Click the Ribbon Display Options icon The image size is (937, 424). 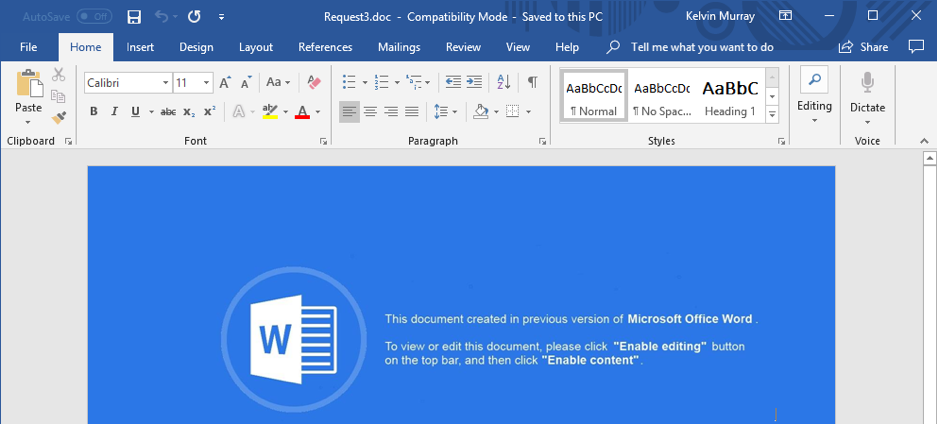(x=786, y=16)
